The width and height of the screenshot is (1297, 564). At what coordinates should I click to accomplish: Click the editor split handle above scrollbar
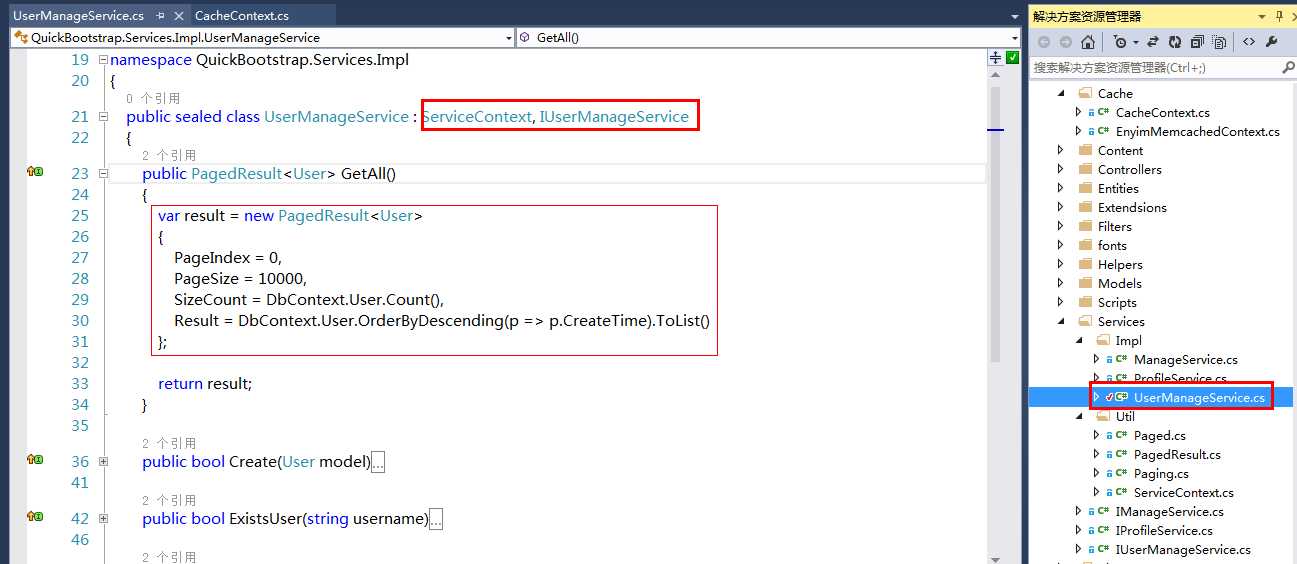[x=996, y=58]
